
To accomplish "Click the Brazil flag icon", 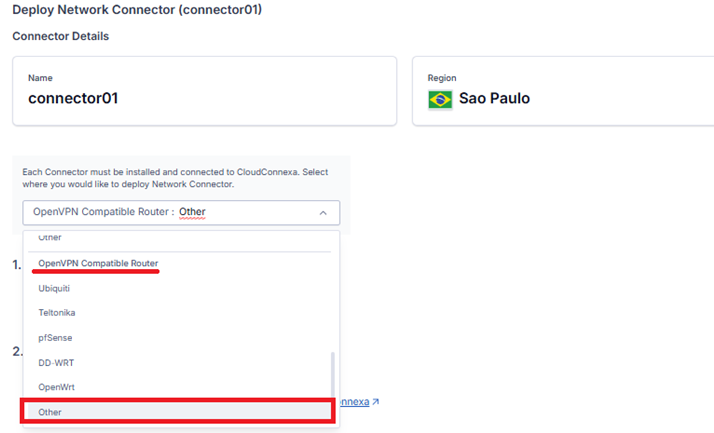I will pos(440,99).
